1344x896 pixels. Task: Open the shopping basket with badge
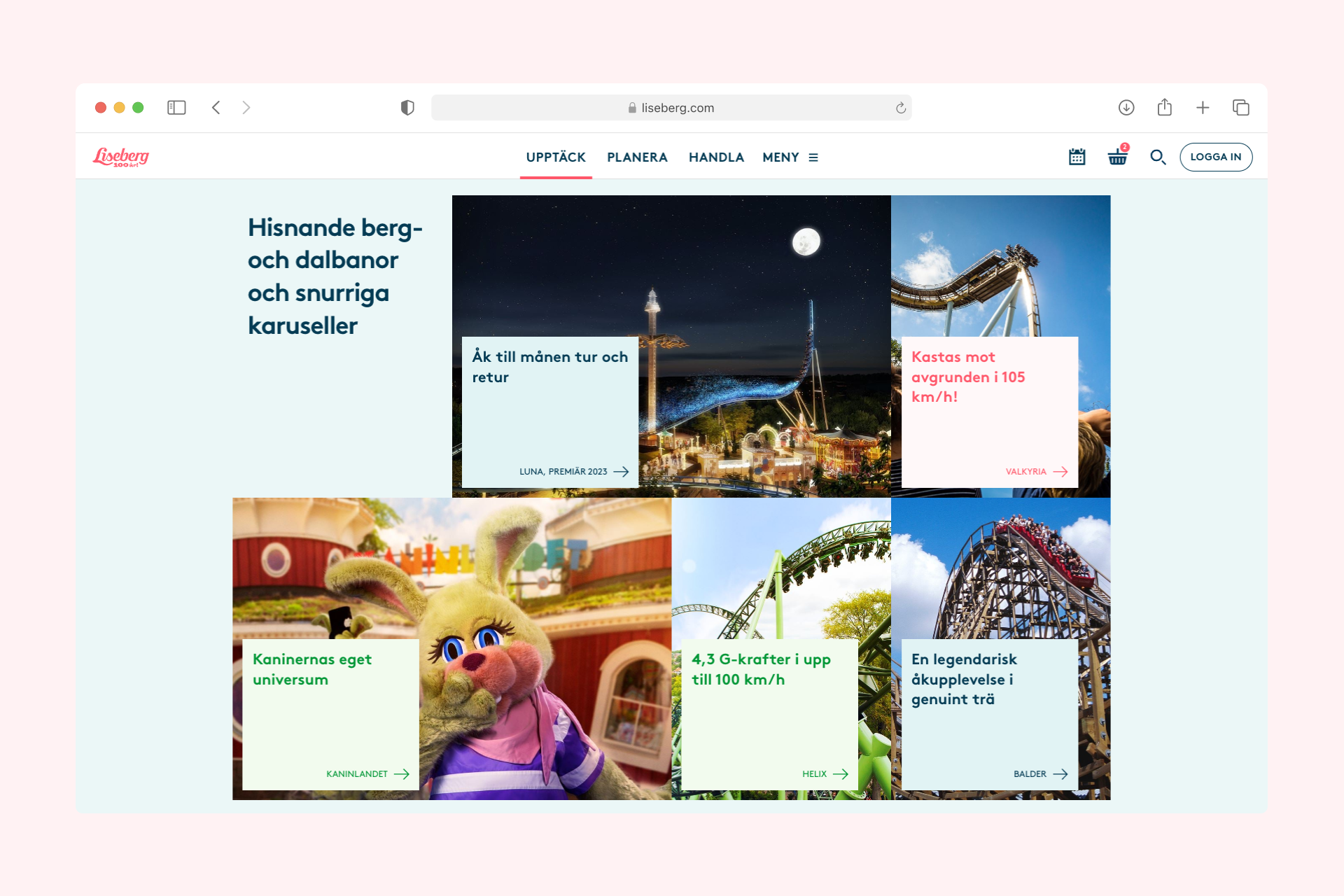(1118, 157)
